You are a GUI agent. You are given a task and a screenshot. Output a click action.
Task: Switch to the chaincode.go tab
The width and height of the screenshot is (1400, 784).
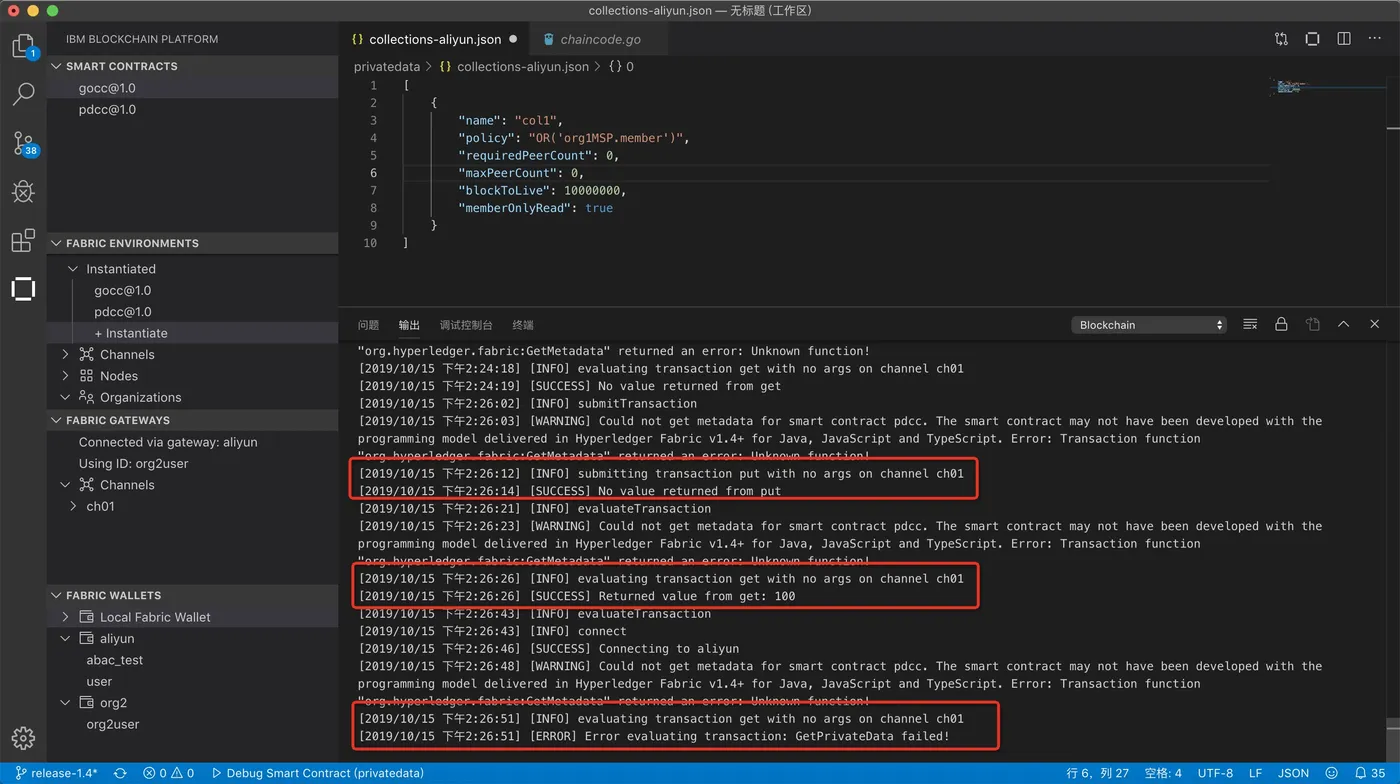click(x=599, y=40)
